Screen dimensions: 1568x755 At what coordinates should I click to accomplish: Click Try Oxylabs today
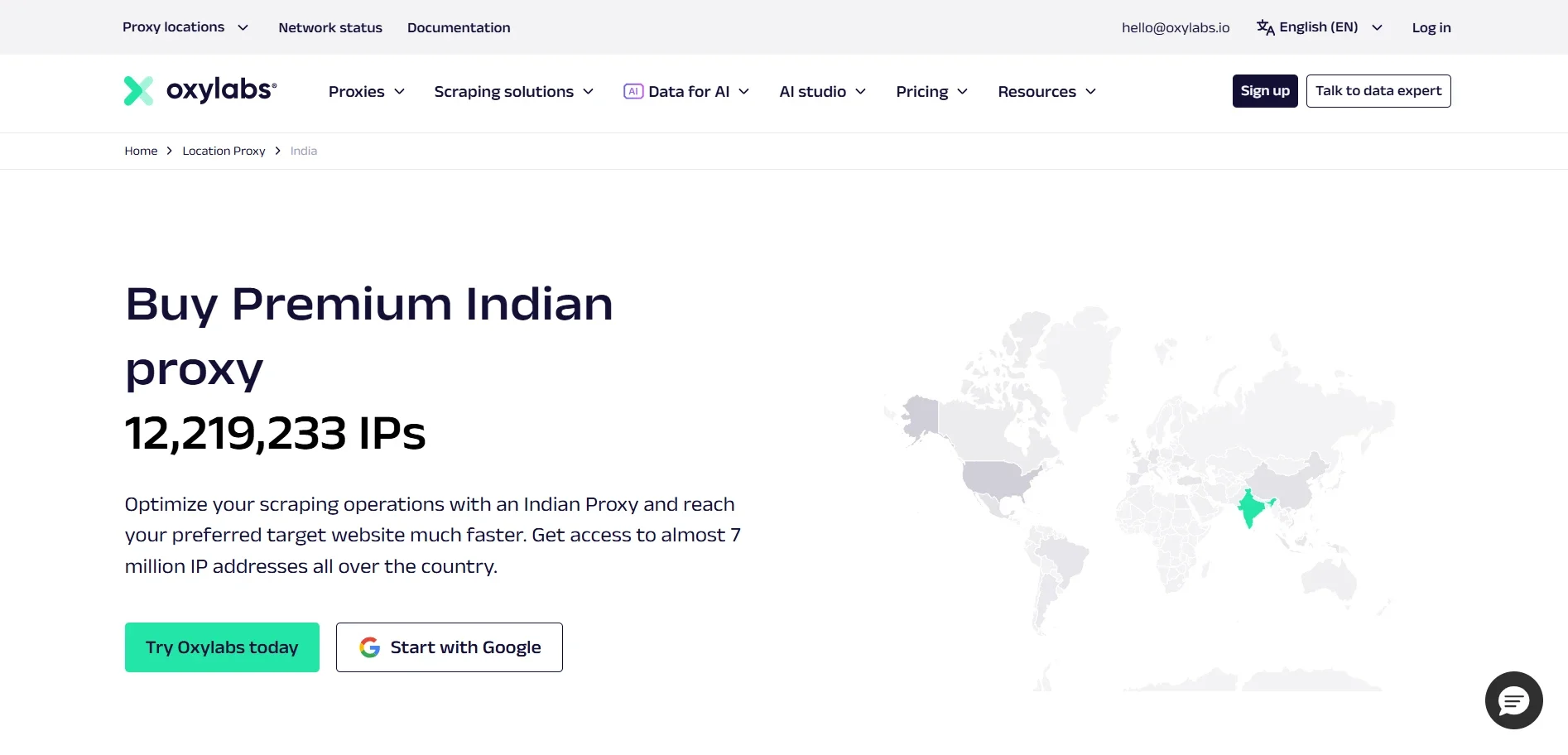(221, 647)
